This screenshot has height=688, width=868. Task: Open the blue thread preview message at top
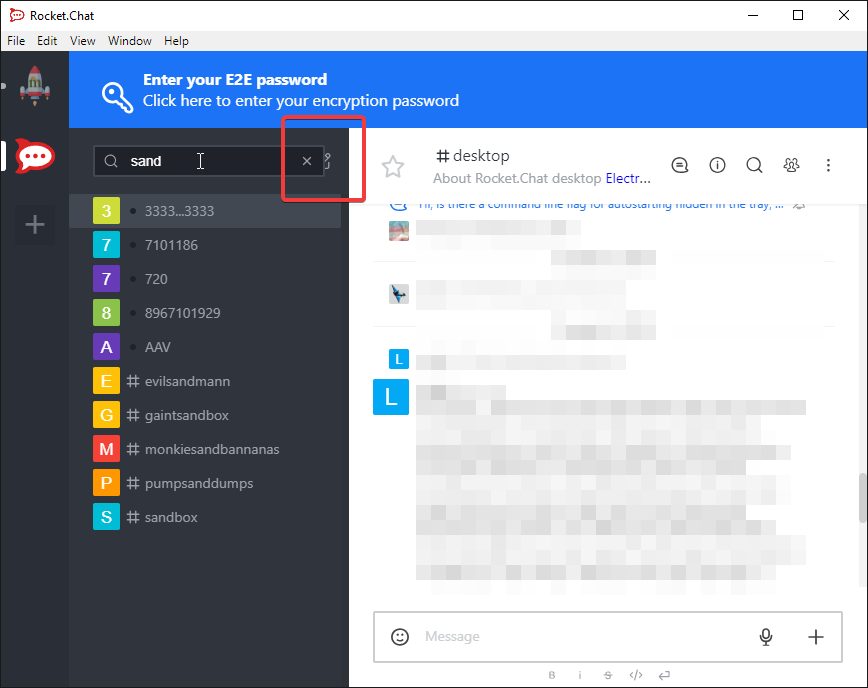[x=601, y=206]
